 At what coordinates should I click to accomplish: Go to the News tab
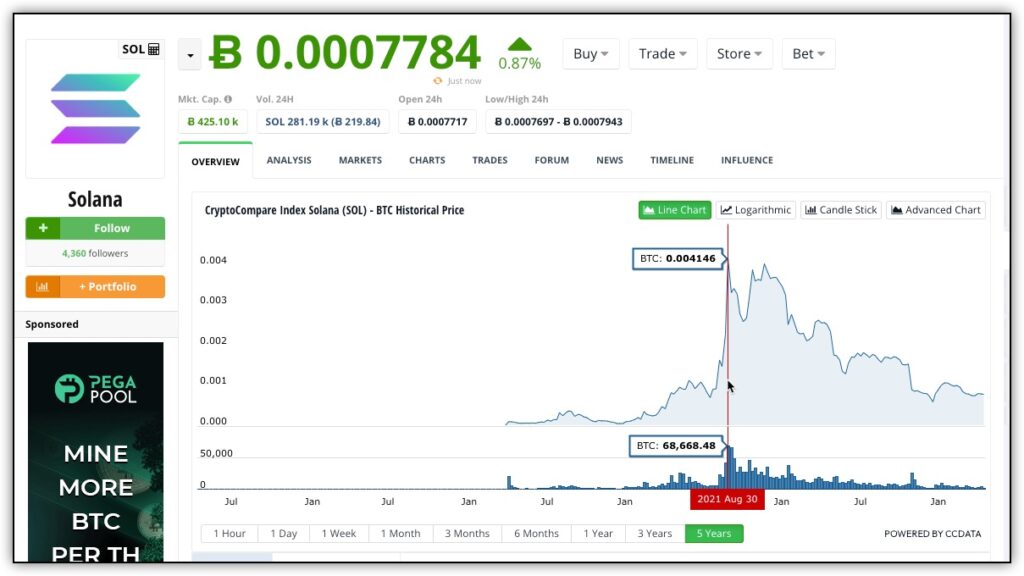click(x=609, y=160)
